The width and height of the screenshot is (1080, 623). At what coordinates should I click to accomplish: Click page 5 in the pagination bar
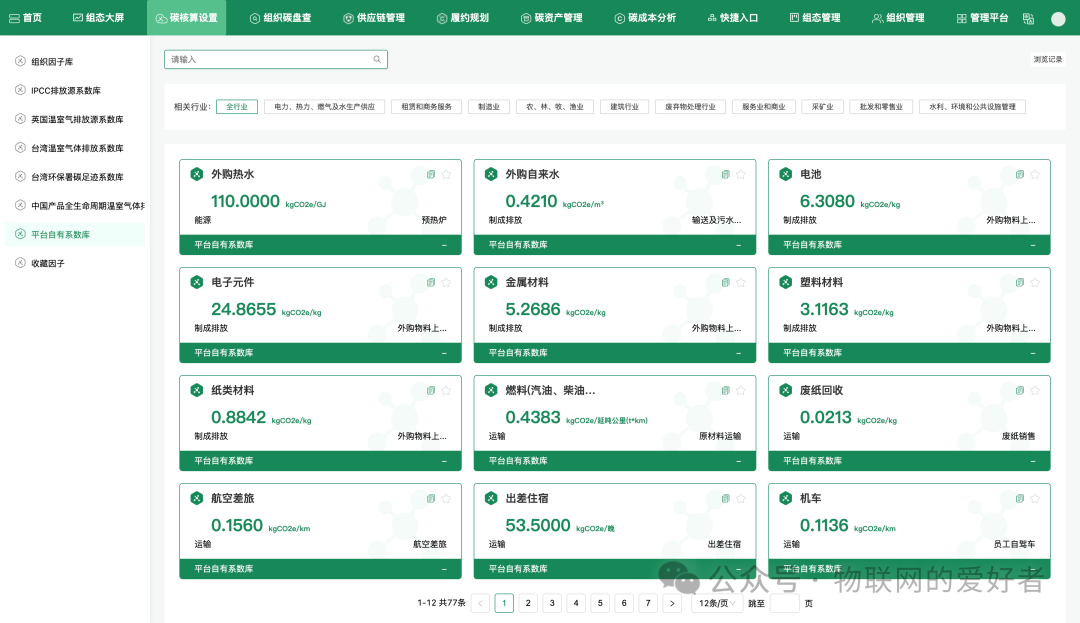point(600,603)
